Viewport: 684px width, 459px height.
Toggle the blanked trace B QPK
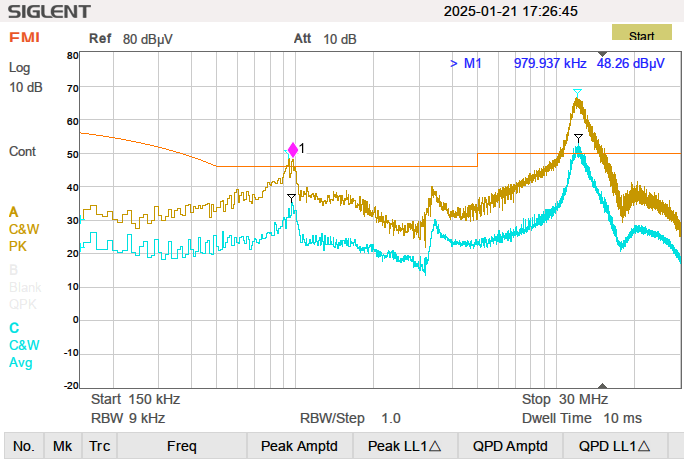tap(25, 285)
